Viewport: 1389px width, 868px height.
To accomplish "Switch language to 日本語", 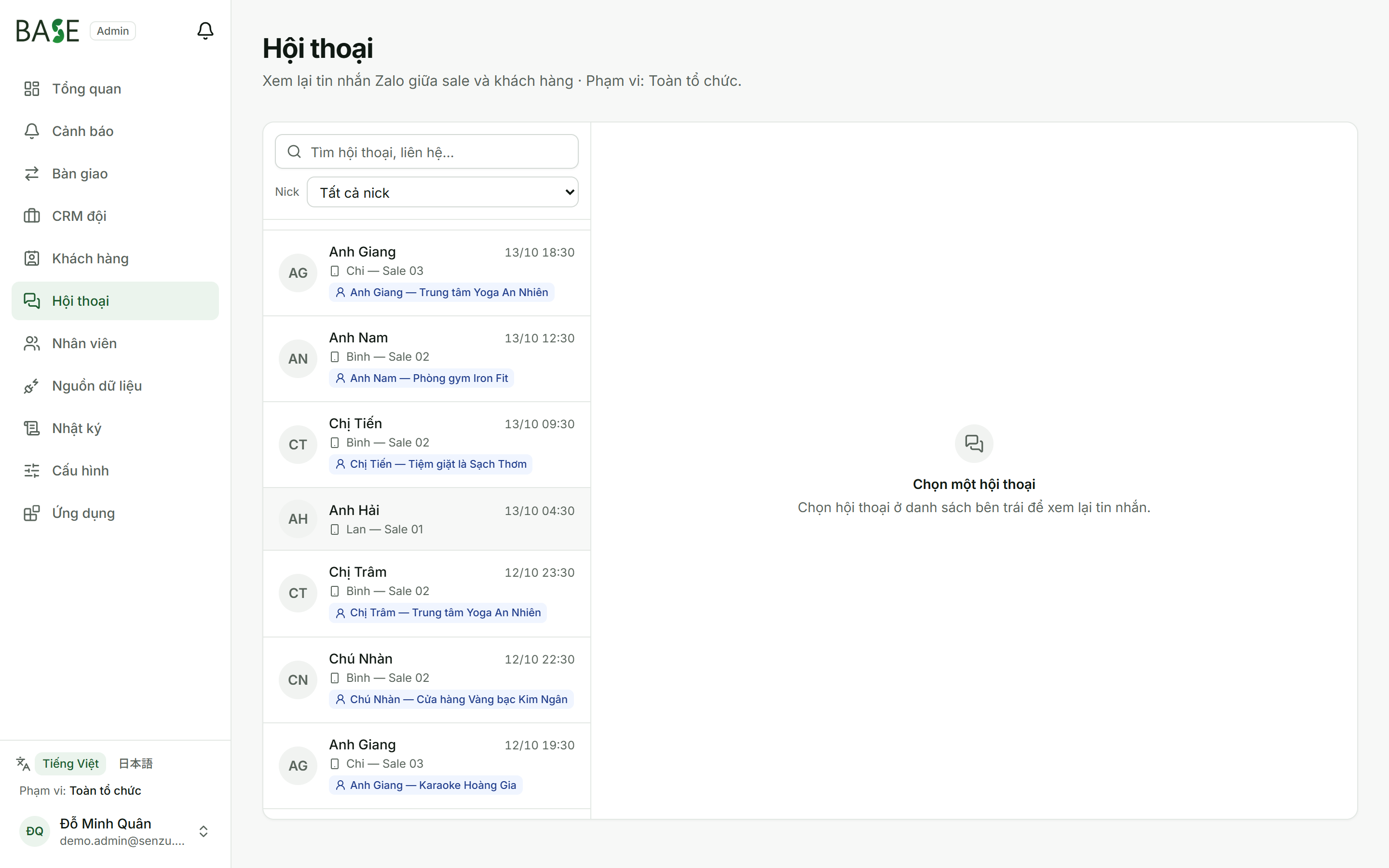I will click(x=136, y=763).
